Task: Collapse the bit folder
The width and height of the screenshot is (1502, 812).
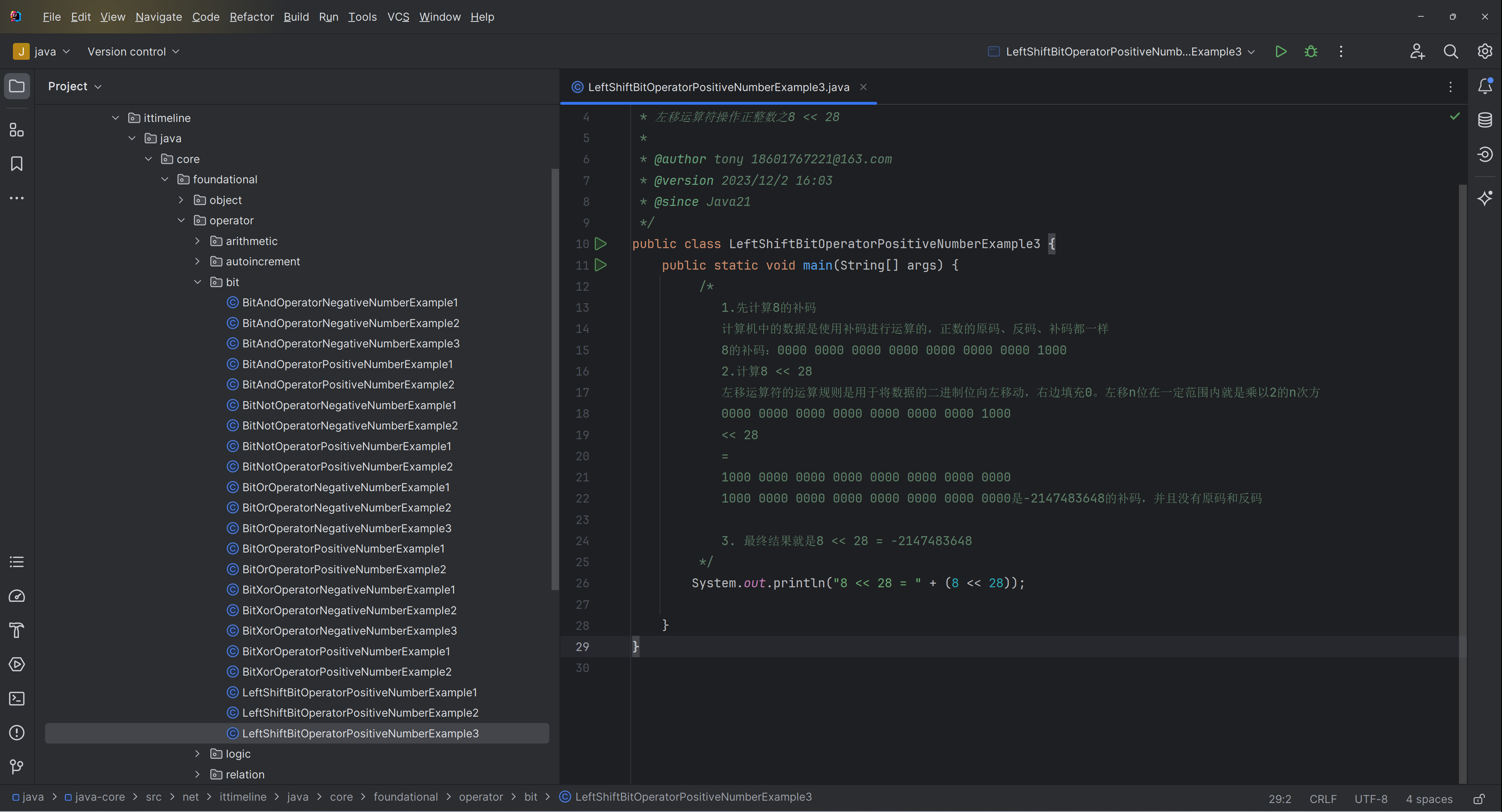Action: pyautogui.click(x=198, y=282)
